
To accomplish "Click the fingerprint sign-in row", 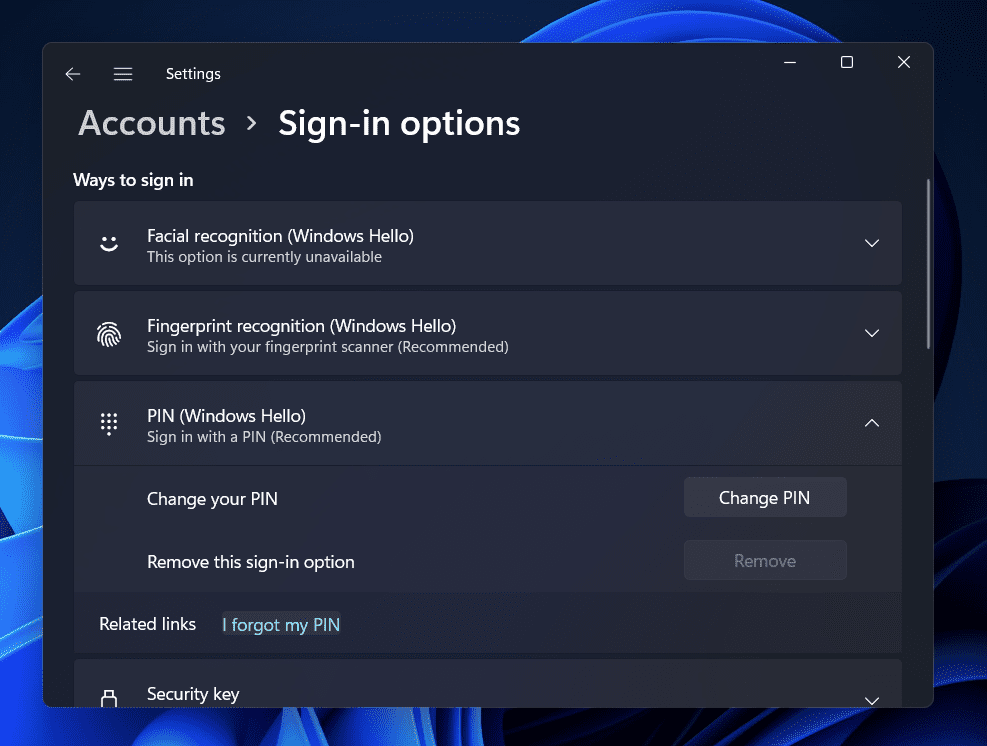I will coord(487,333).
